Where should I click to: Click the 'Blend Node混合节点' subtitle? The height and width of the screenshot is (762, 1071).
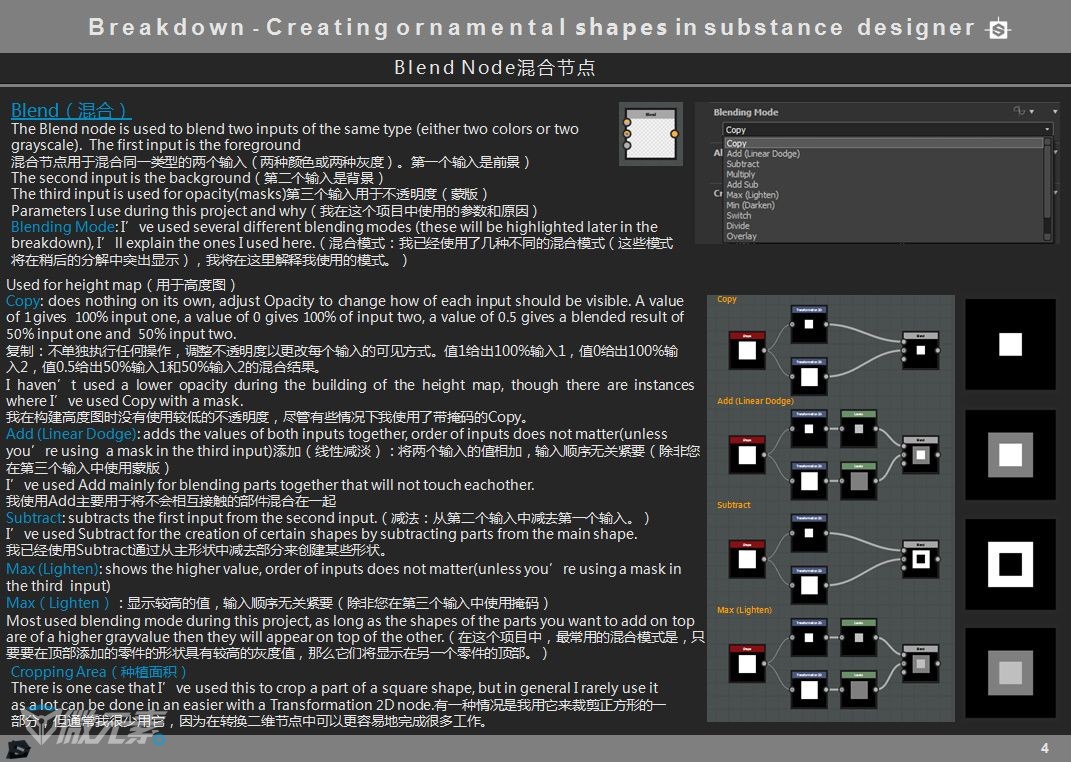(495, 68)
